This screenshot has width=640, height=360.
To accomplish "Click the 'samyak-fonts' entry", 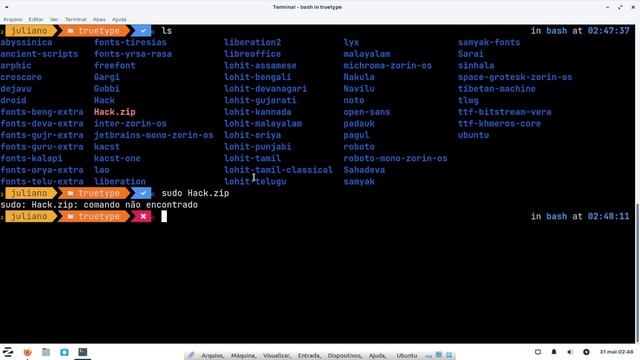I will point(489,42).
